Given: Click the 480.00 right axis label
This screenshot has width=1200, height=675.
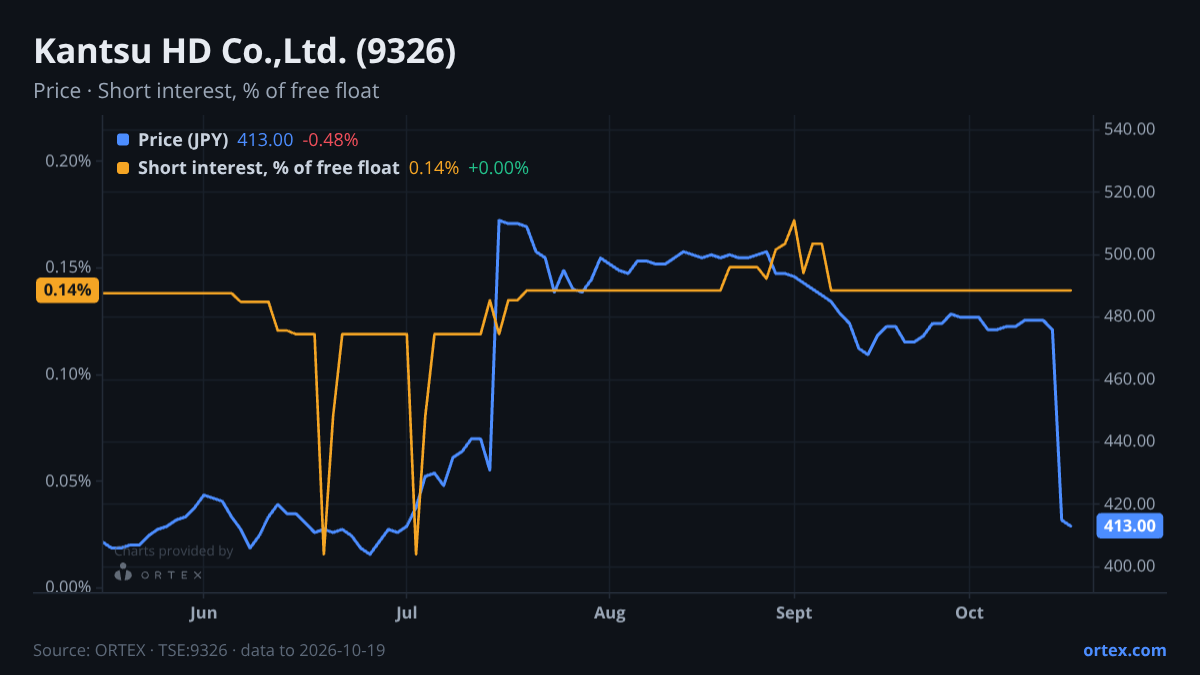Looking at the screenshot, I should click(1130, 316).
